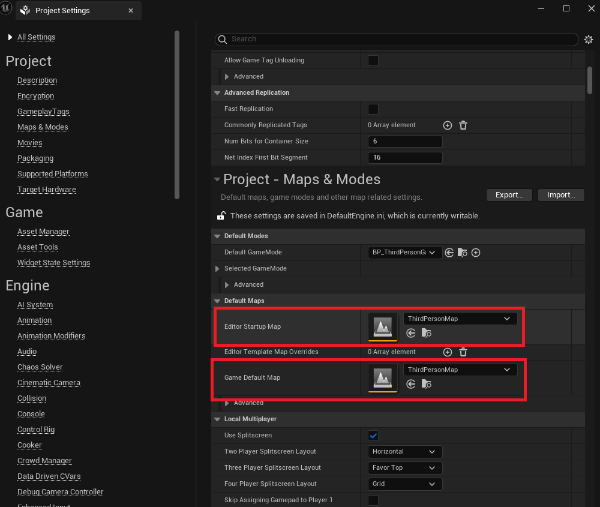Open Control Rig settings
Screen dimensions: 600x507
click(36, 430)
